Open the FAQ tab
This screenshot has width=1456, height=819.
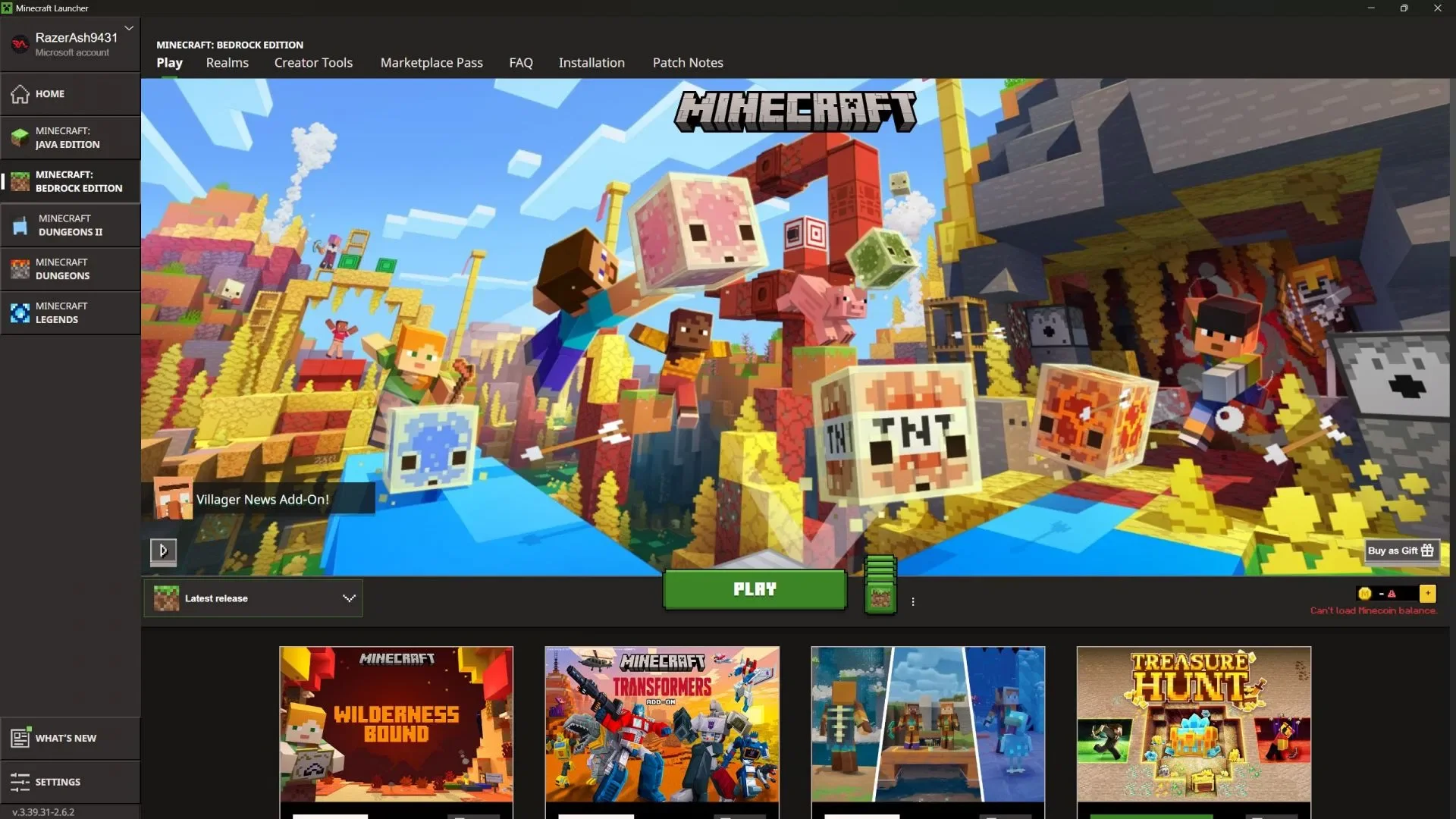pos(521,63)
